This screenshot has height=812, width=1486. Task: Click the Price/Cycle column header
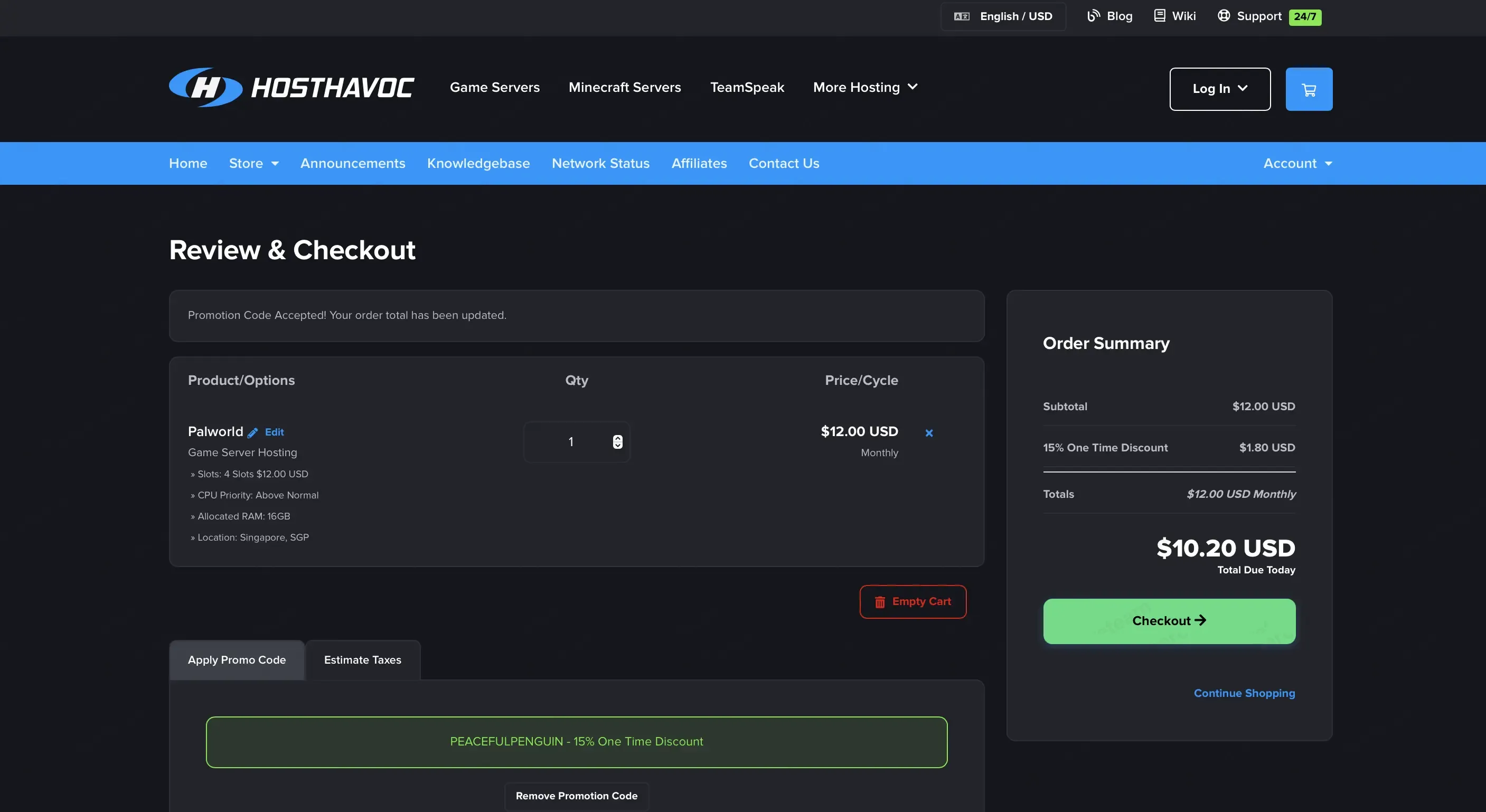click(861, 380)
